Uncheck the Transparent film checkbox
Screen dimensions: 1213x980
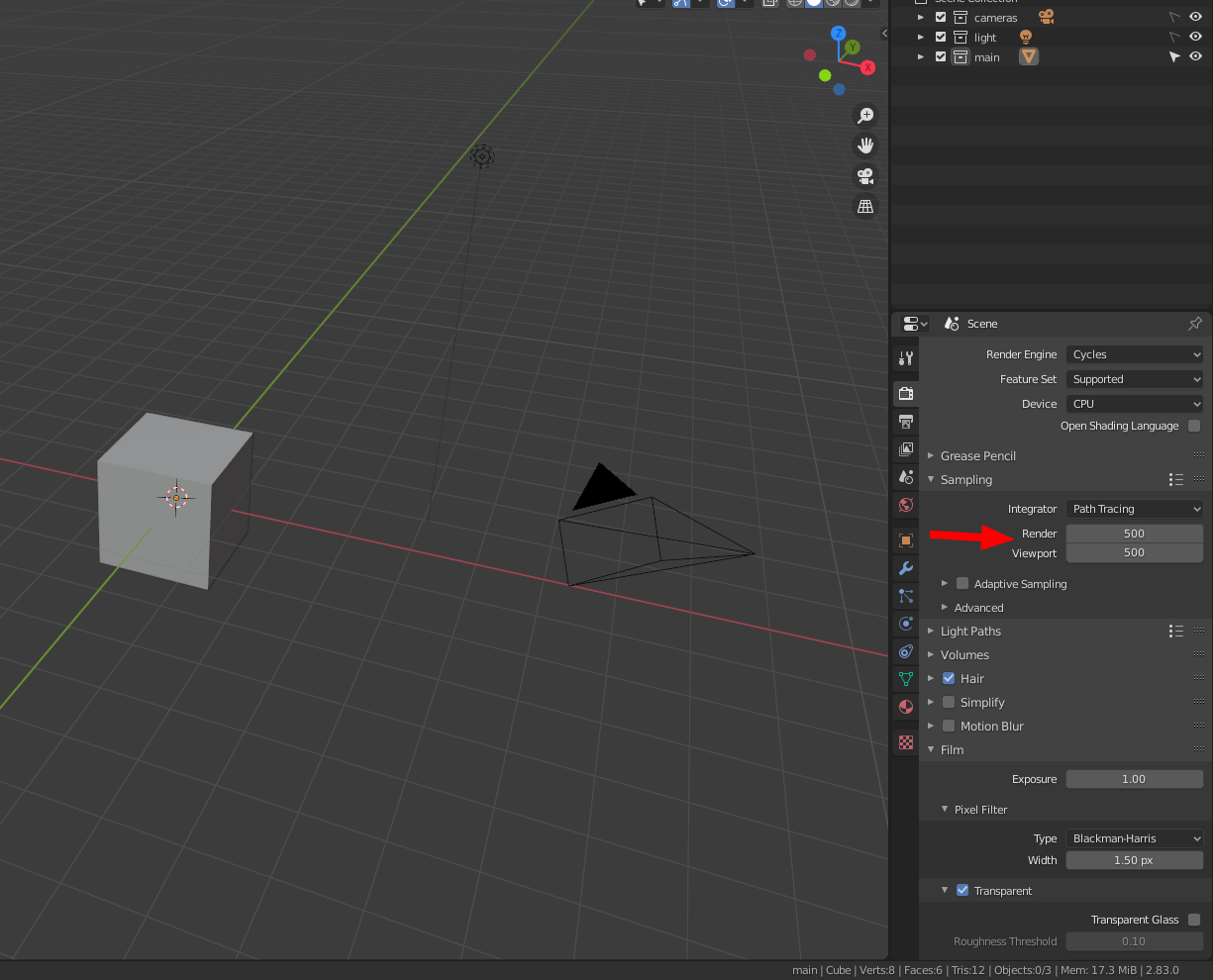[x=962, y=890]
